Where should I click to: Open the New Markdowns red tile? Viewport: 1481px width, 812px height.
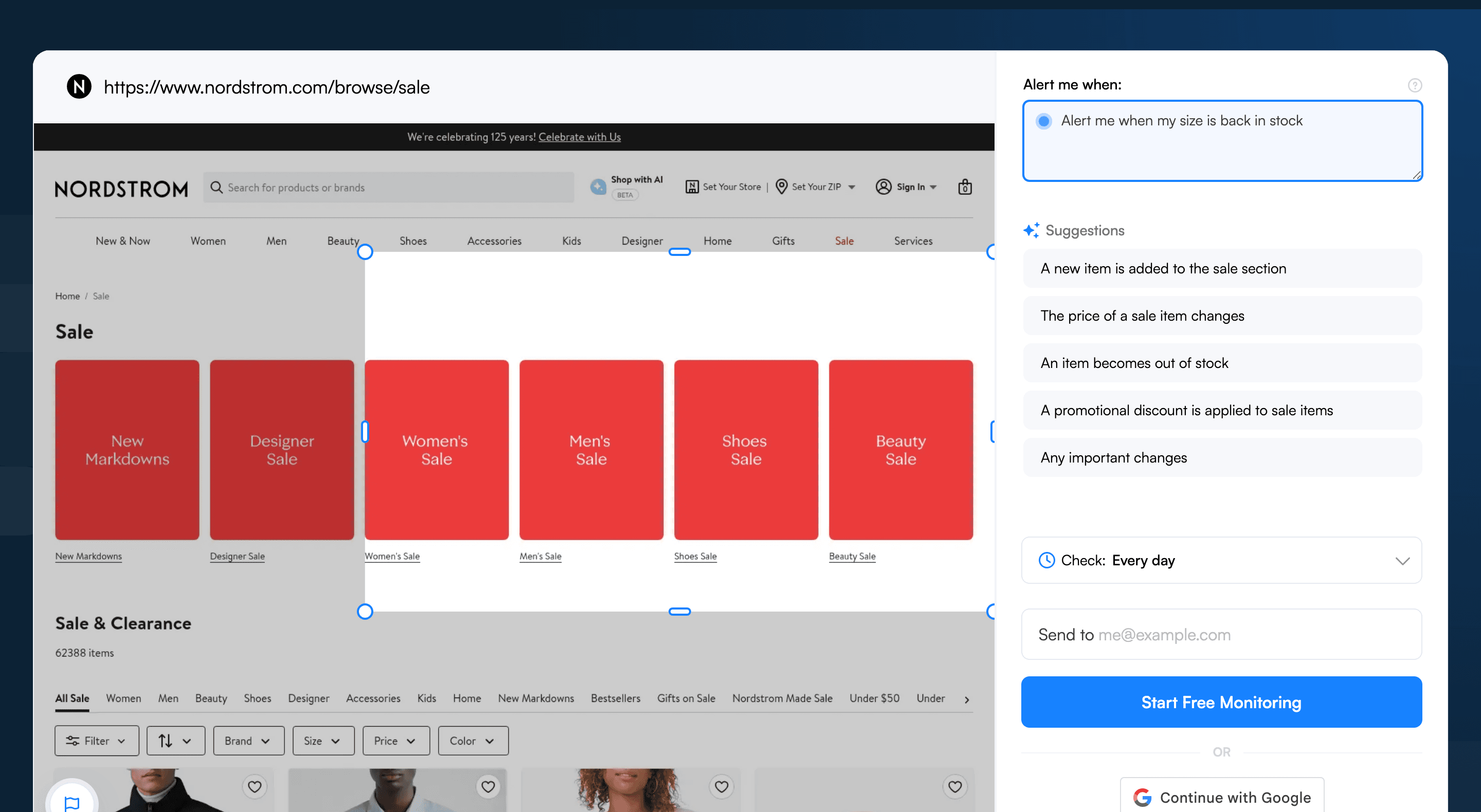[x=127, y=450]
